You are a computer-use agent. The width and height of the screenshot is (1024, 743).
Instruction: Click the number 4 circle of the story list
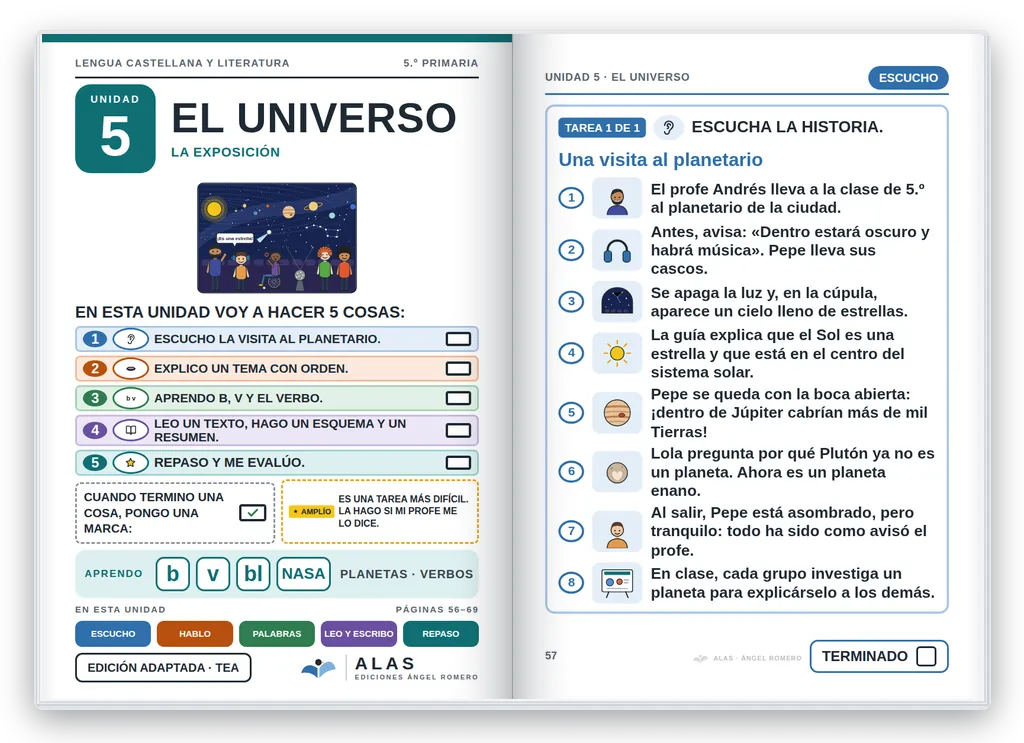(x=571, y=353)
